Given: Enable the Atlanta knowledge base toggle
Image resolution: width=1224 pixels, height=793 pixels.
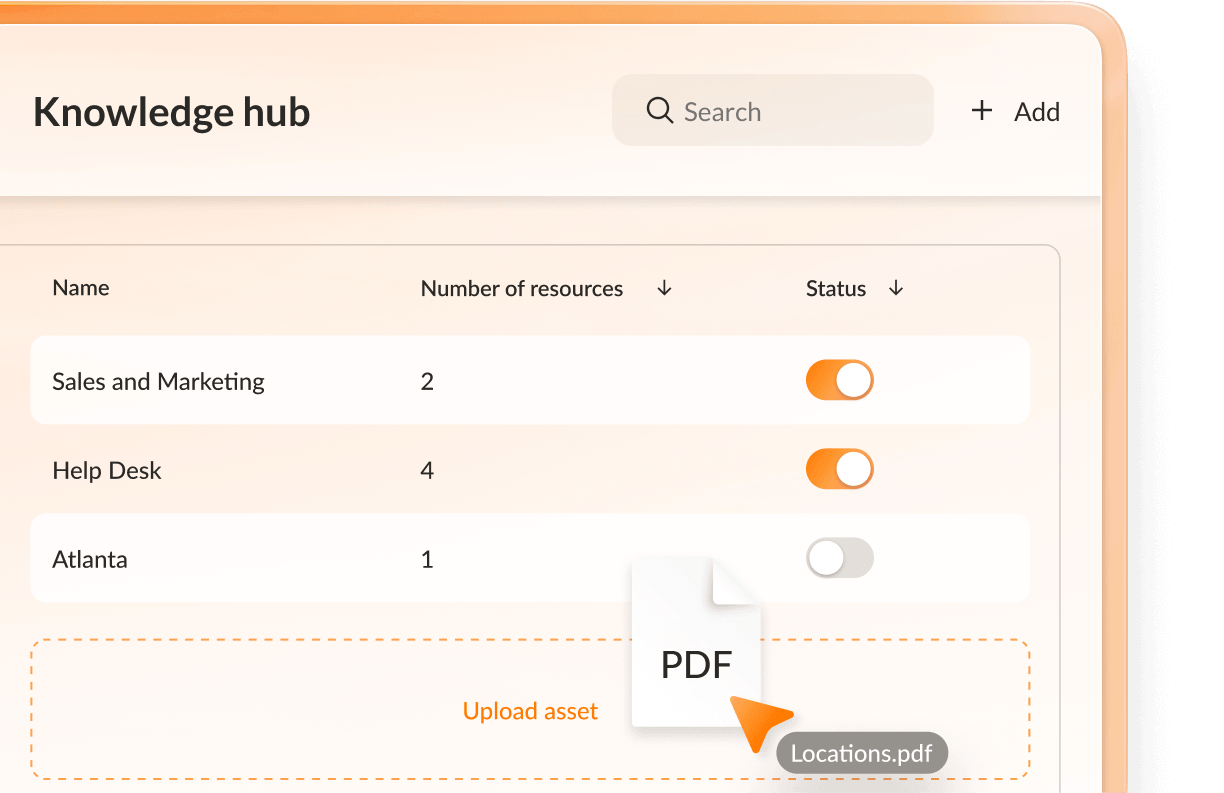Looking at the screenshot, I should [840, 558].
